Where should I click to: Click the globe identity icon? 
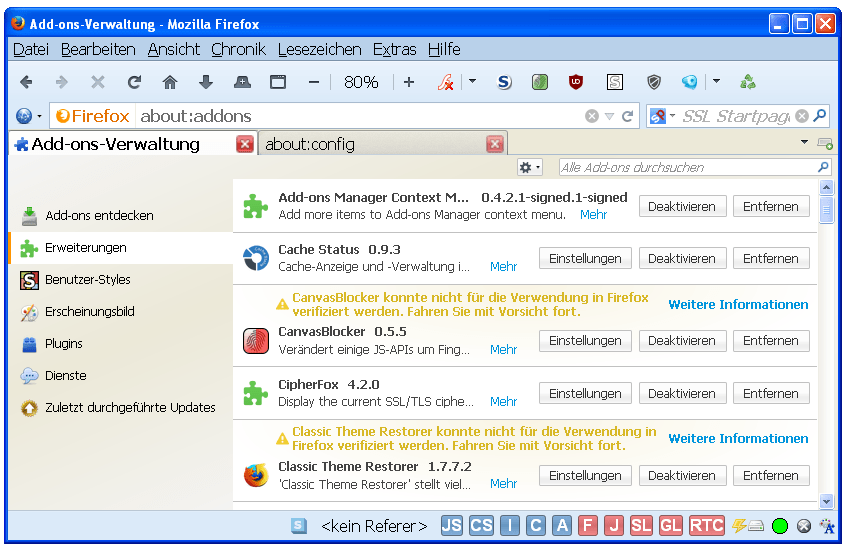pyautogui.click(x=24, y=116)
